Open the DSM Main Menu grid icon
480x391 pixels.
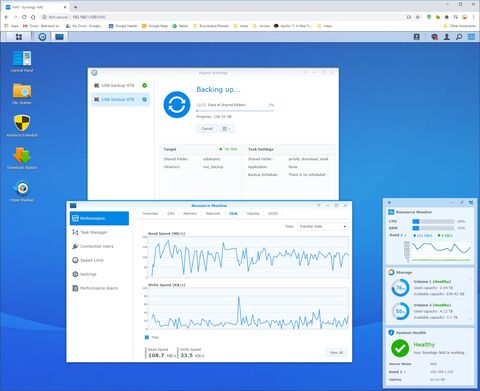pos(19,37)
